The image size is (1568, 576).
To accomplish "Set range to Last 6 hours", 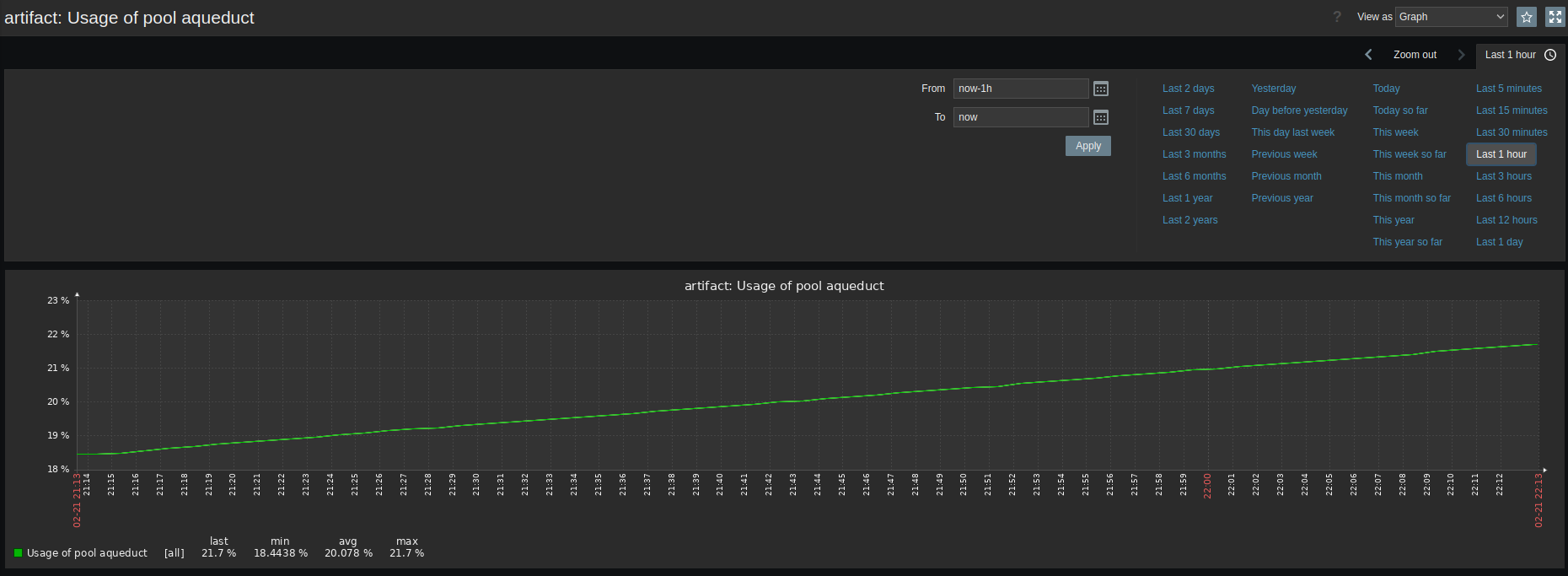I will [1504, 198].
